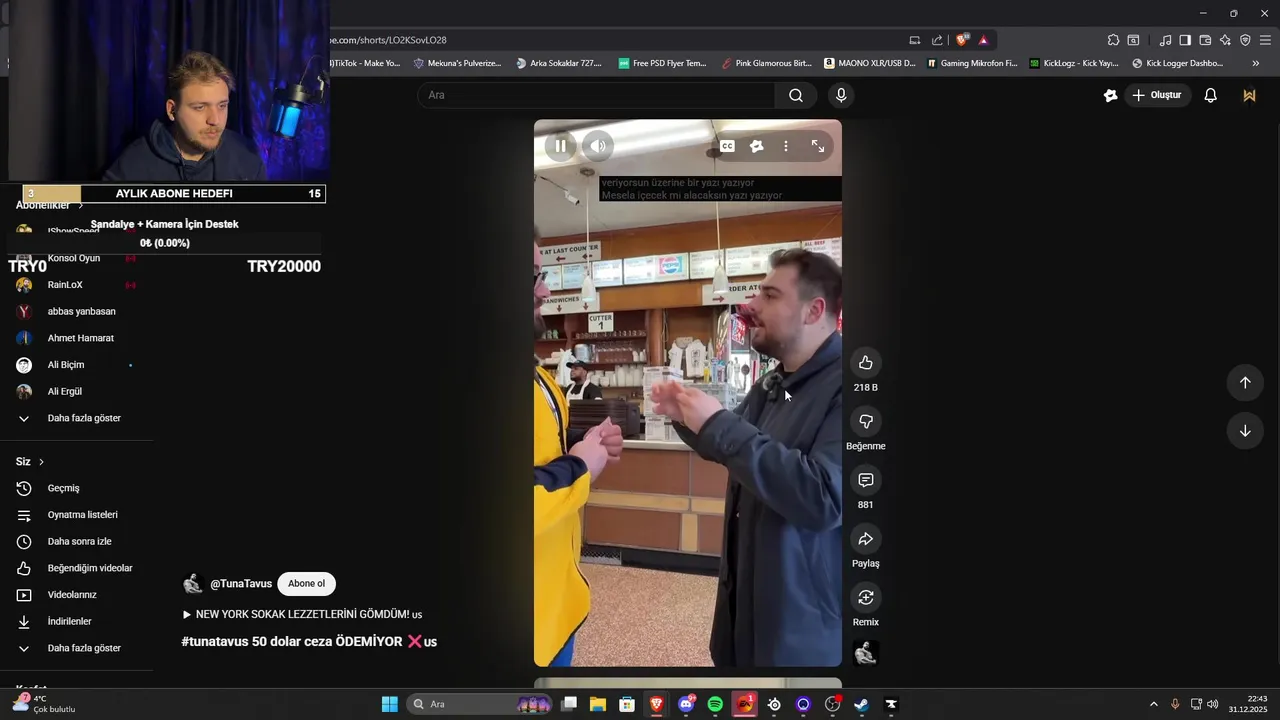1280x720 pixels.
Task: Subscribe with the Abone ol button
Action: point(306,584)
